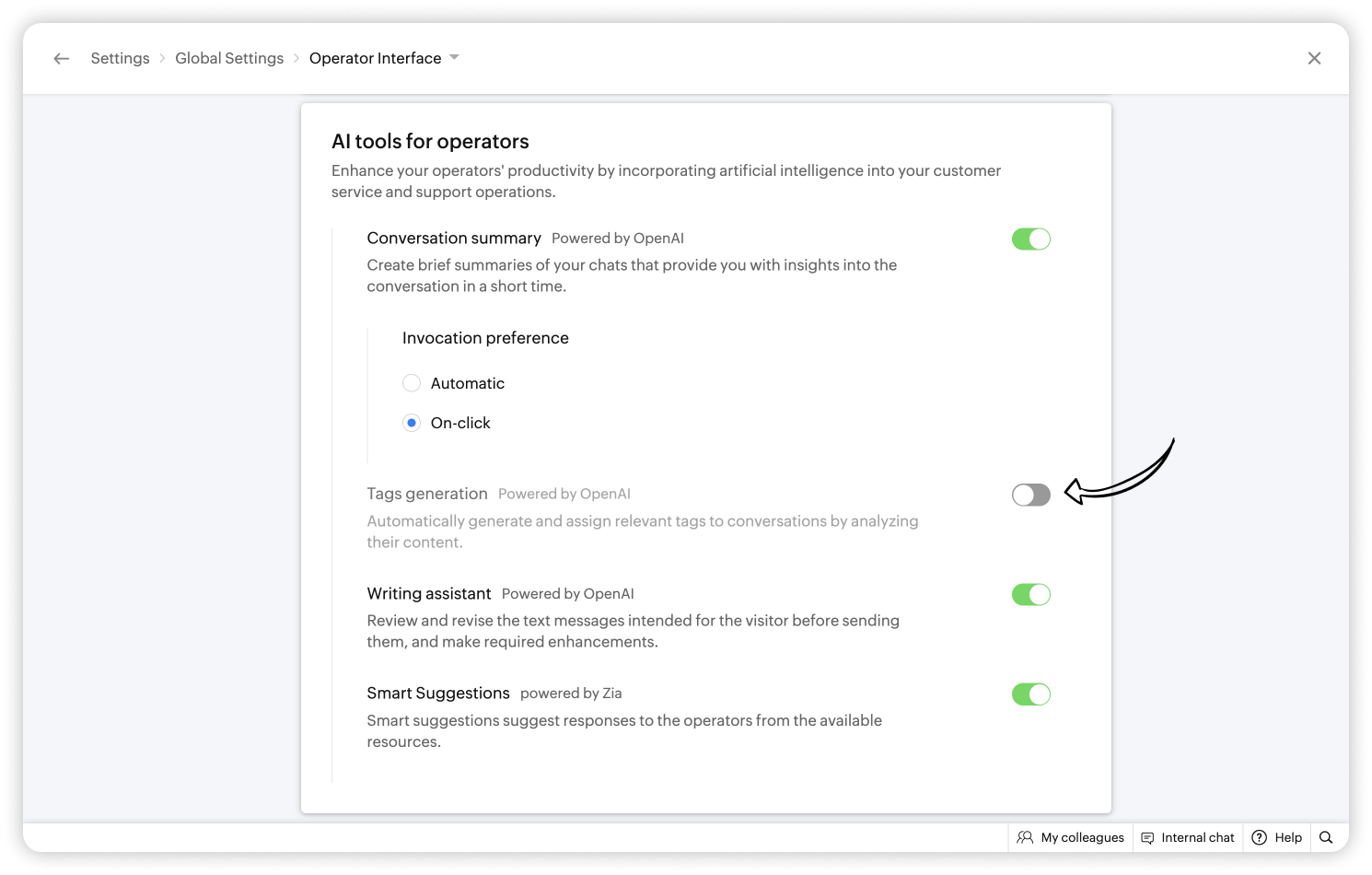This screenshot has width=1372, height=875.
Task: Open the Internal chat label
Action: 1197,837
